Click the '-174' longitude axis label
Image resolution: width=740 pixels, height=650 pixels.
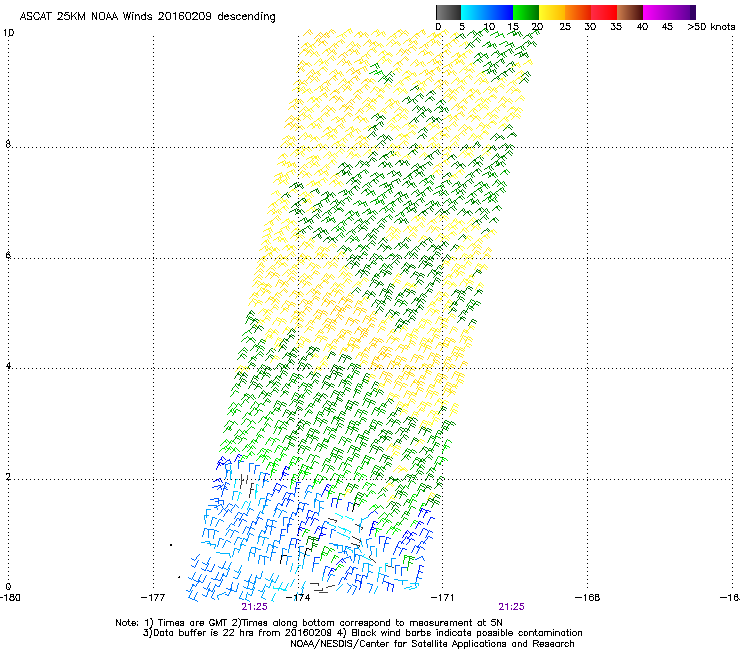[x=298, y=598]
